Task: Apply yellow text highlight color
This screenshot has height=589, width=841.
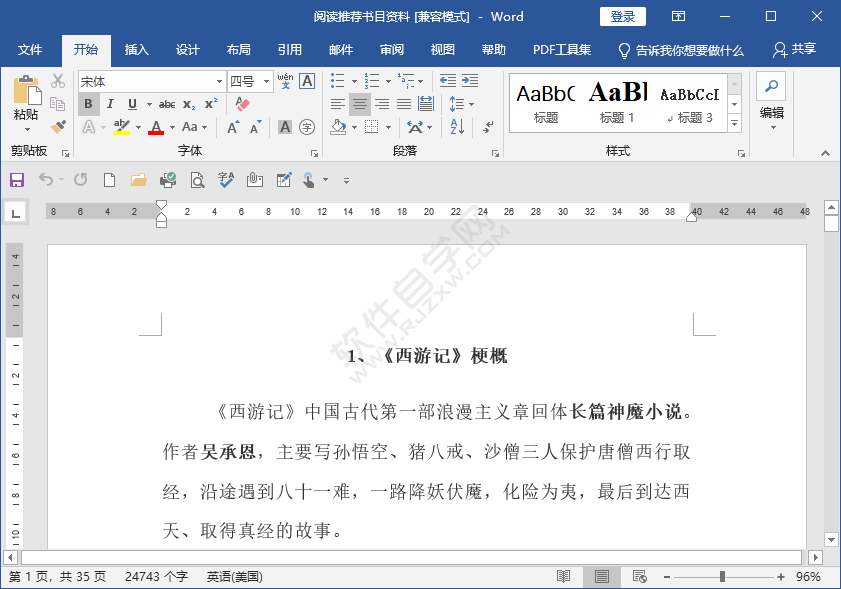Action: point(122,127)
